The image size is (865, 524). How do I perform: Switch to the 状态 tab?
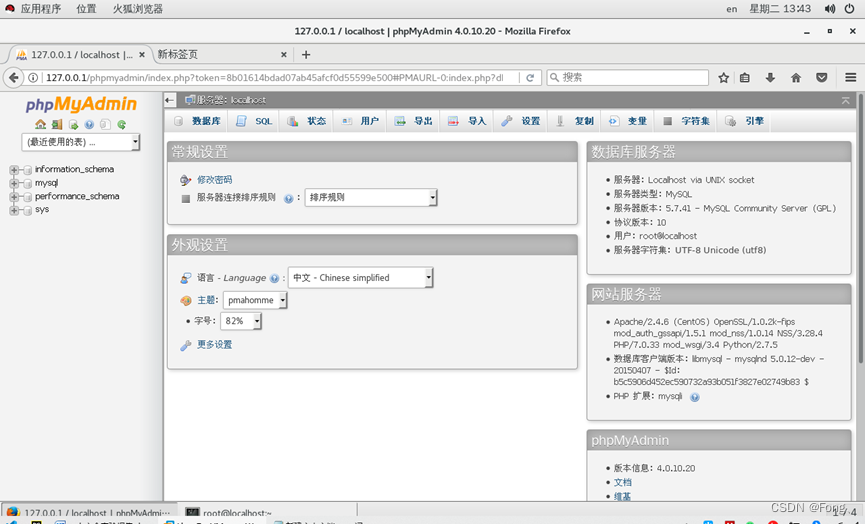pyautogui.click(x=307, y=121)
